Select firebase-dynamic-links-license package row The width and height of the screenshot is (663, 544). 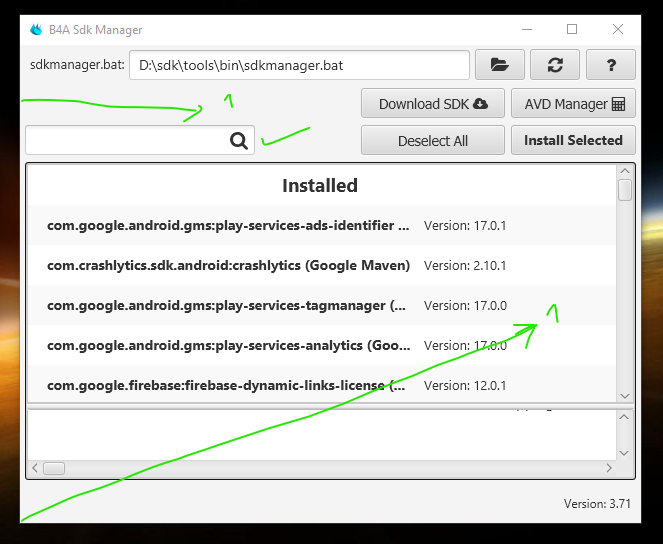tap(322, 384)
